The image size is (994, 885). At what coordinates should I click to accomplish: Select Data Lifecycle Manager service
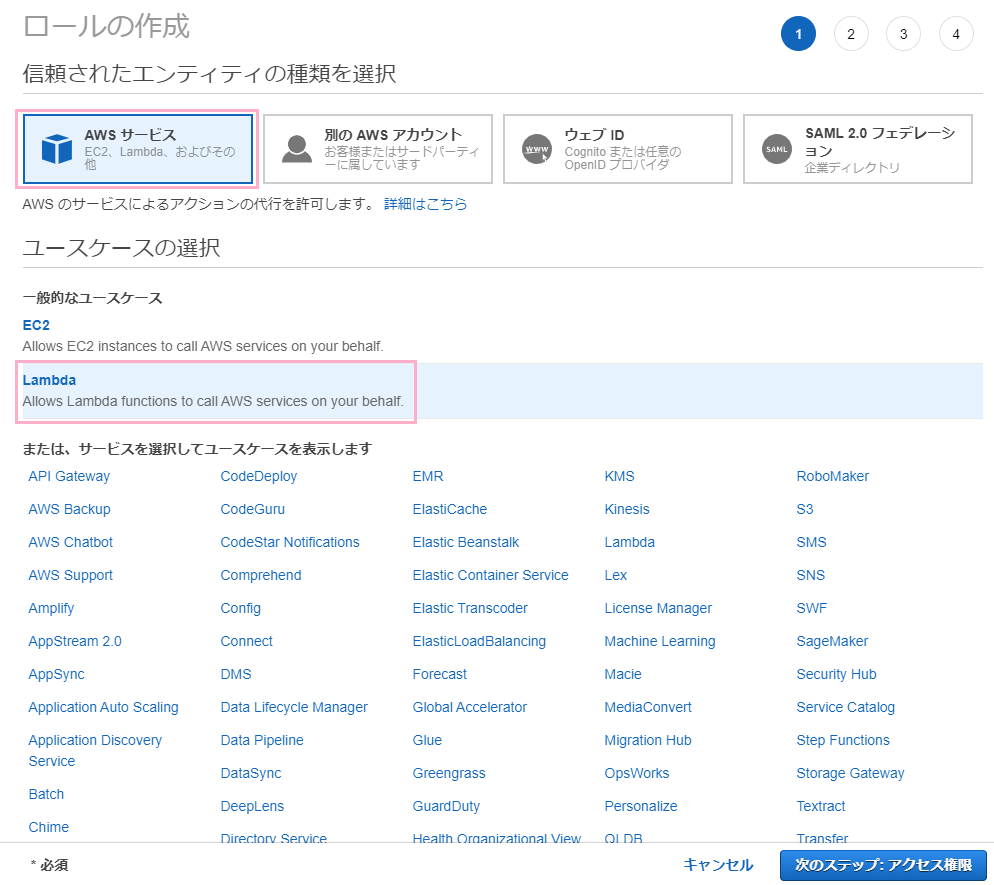click(x=294, y=707)
